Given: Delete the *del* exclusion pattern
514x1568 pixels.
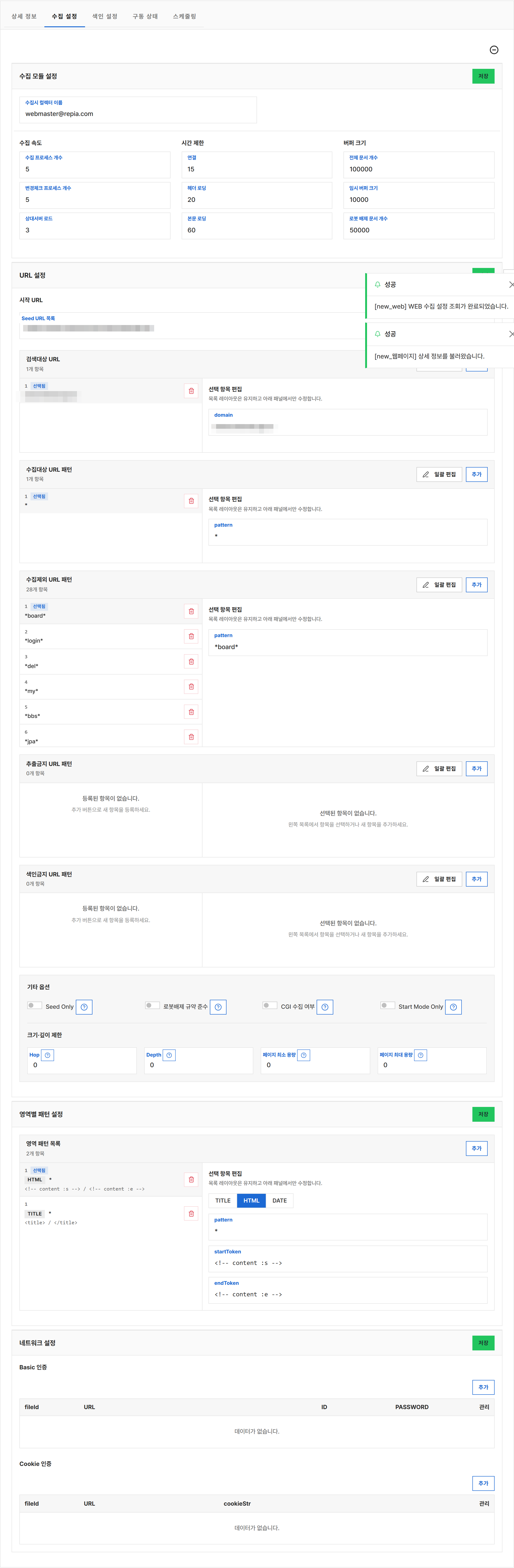Looking at the screenshot, I should [191, 662].
